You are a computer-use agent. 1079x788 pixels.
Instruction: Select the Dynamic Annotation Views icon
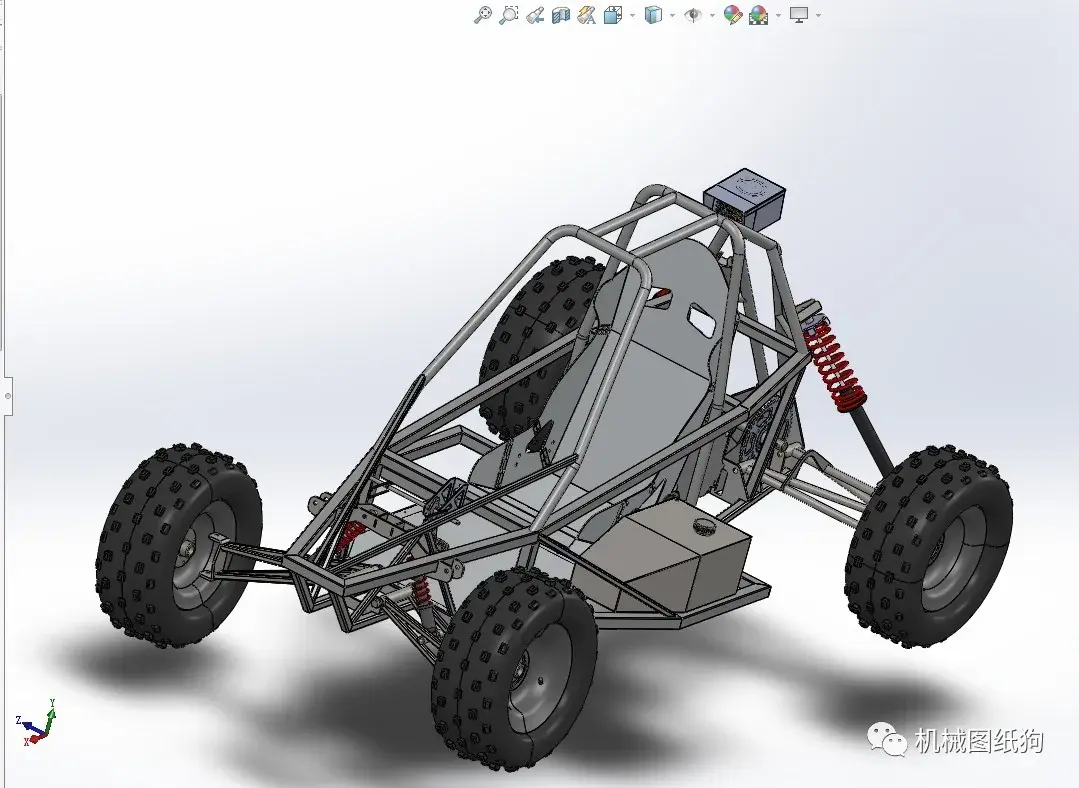pyautogui.click(x=585, y=15)
